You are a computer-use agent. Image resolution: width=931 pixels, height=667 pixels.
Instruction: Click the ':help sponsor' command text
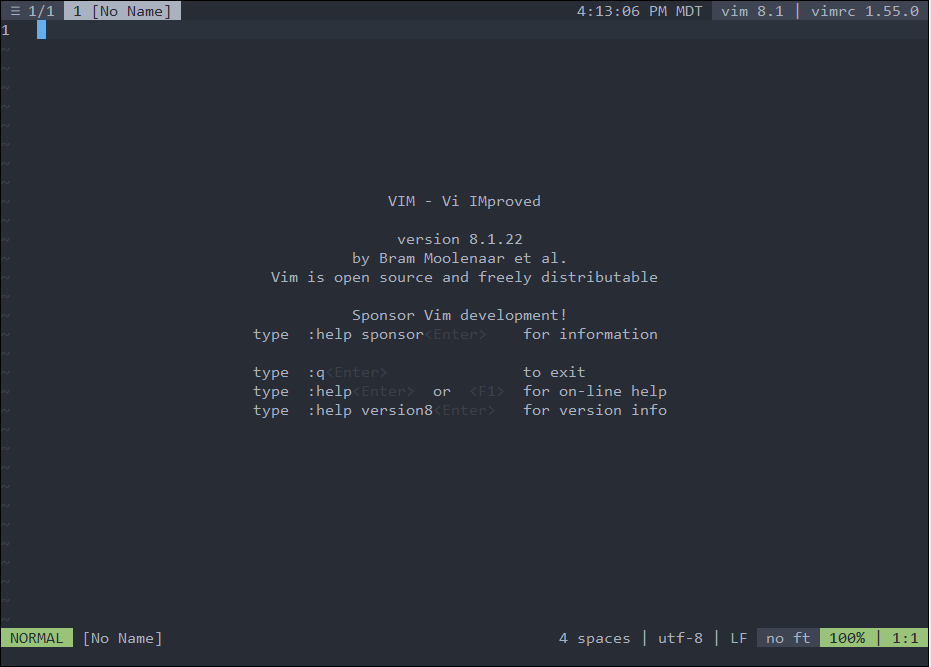(x=365, y=334)
